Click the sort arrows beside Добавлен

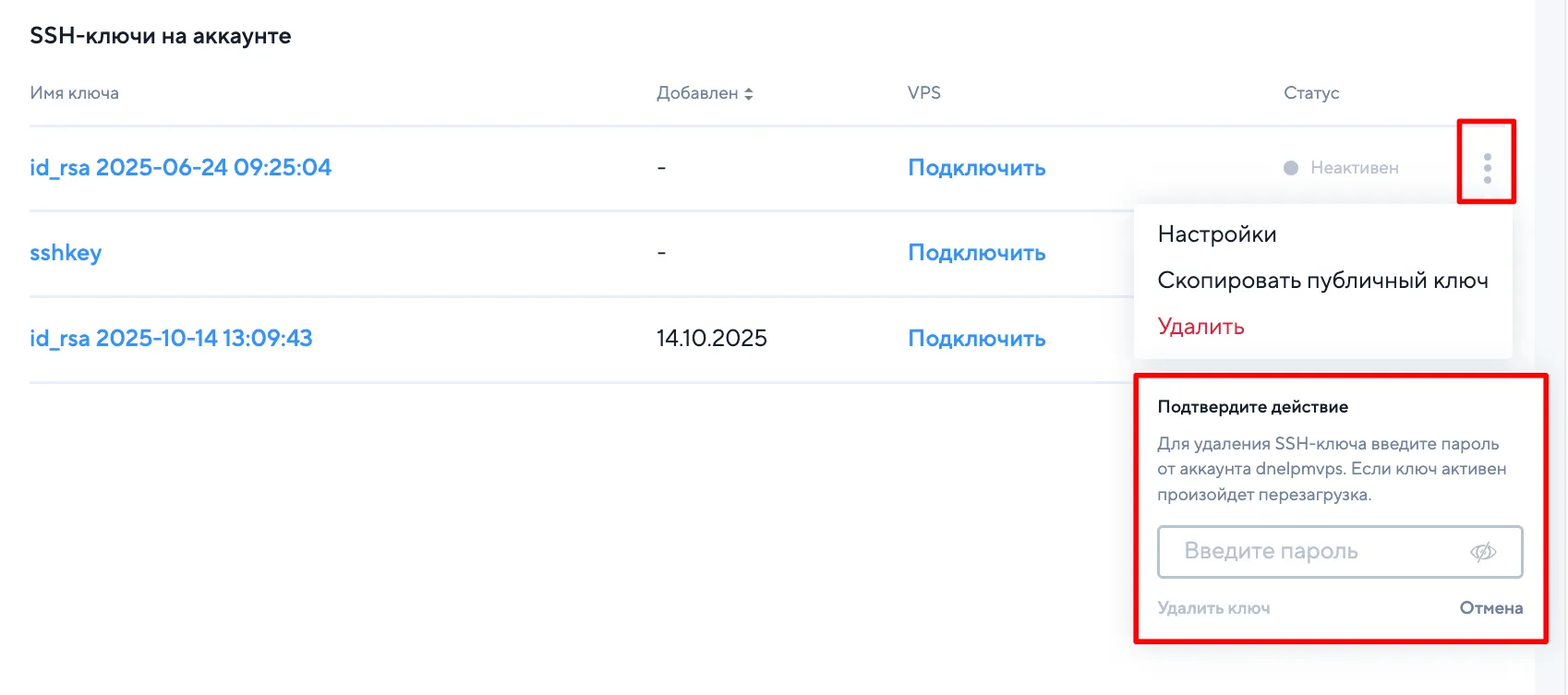pos(749,94)
